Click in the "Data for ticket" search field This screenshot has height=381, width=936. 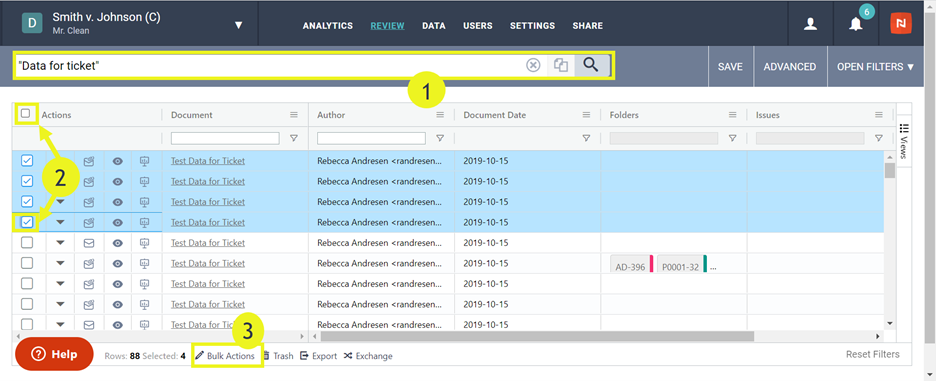pos(269,65)
